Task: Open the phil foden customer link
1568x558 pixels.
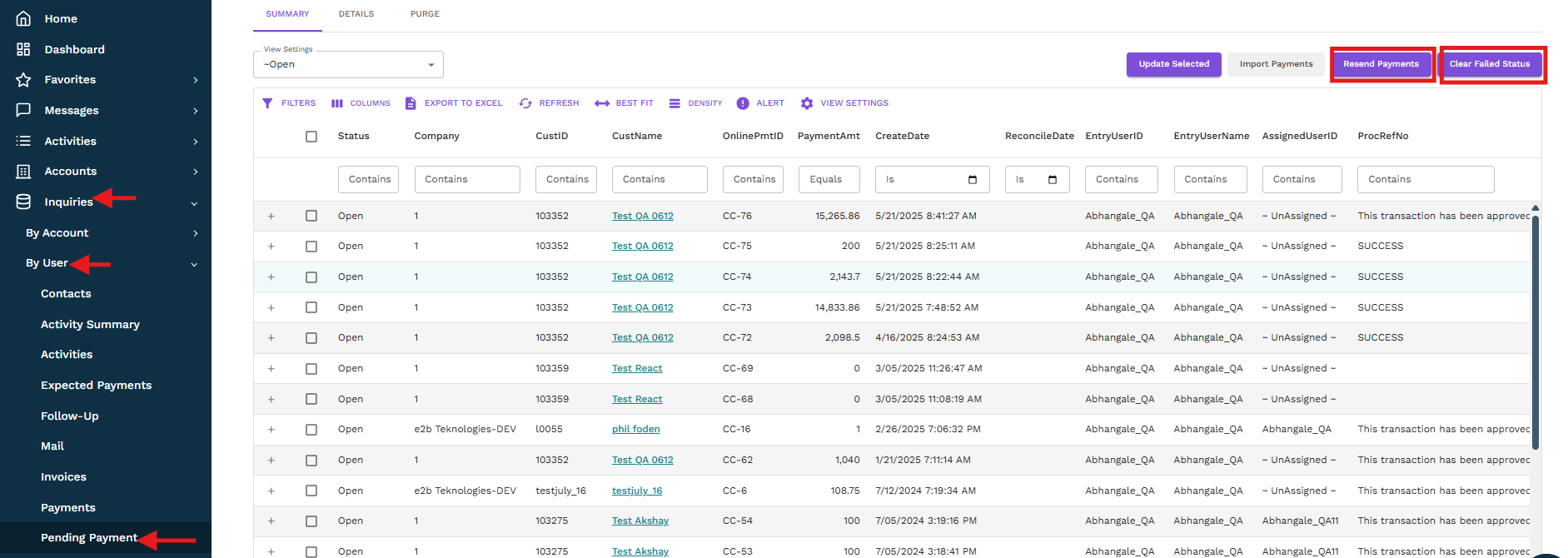Action: (635, 430)
